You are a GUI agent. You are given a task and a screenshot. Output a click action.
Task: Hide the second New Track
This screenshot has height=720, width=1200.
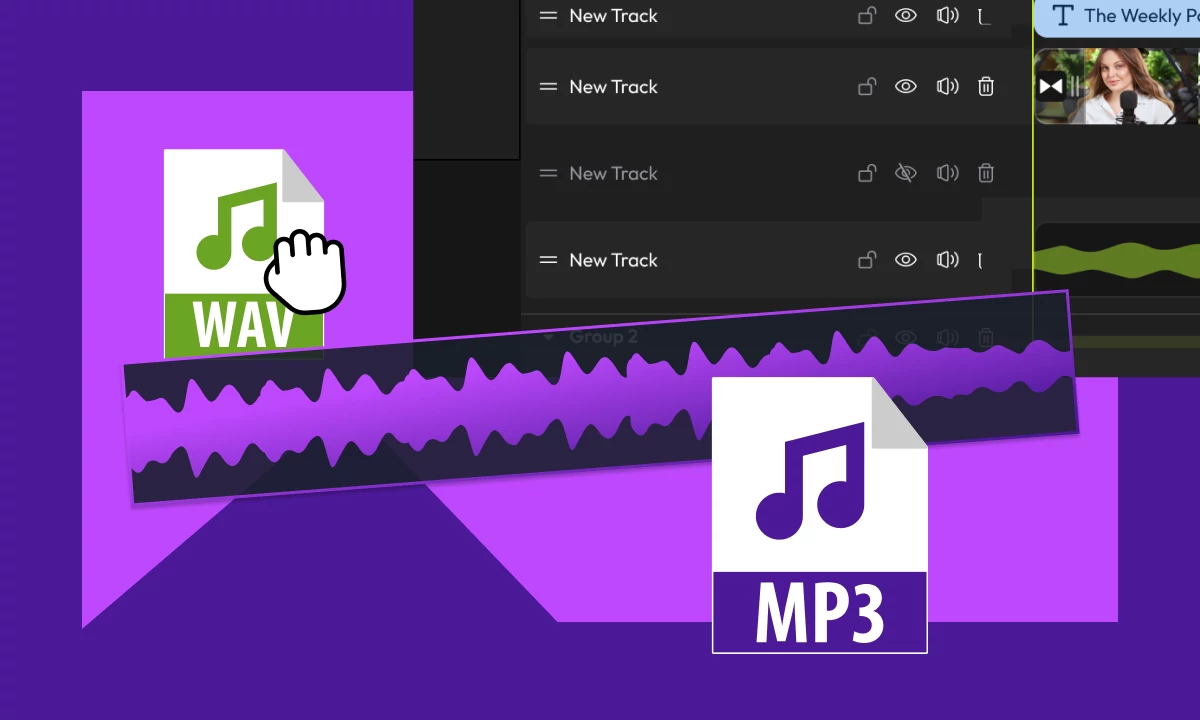pyautogui.click(x=906, y=86)
